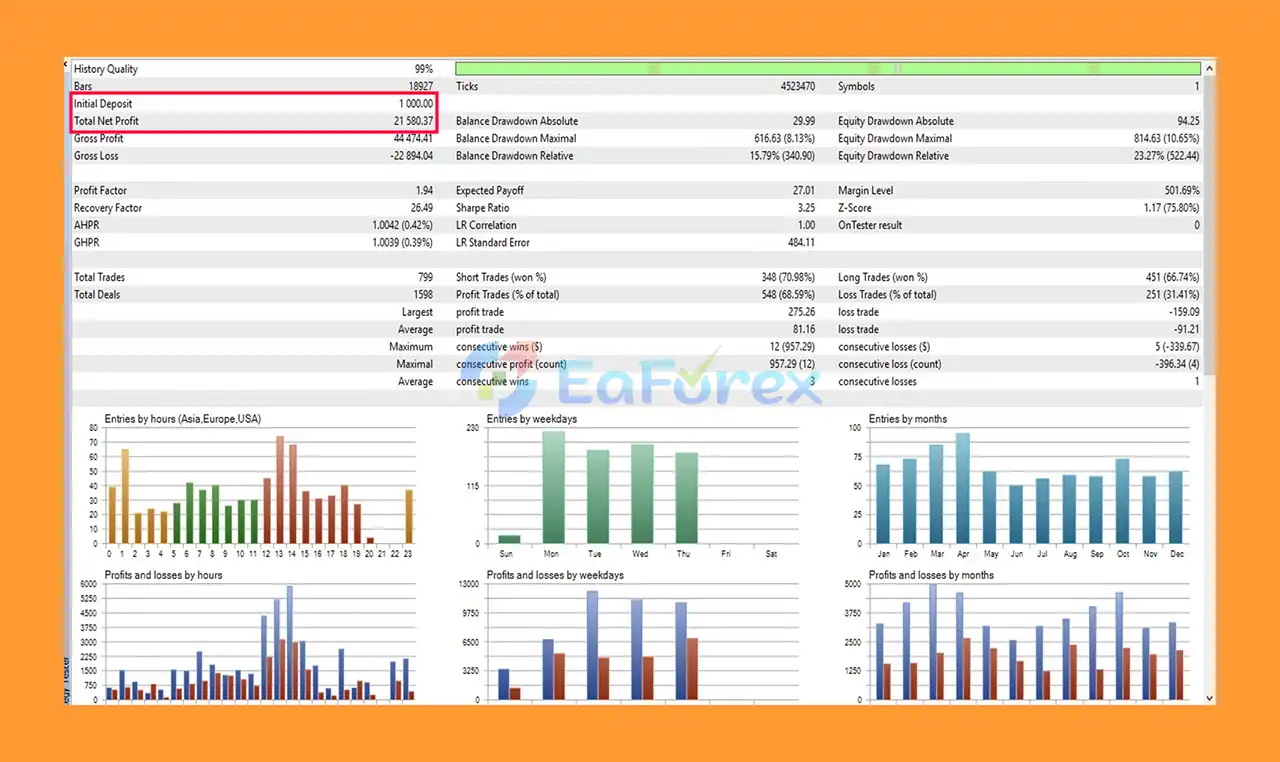Select the Initial Deposit row
Image resolution: width=1280 pixels, height=762 pixels.
tap(254, 104)
